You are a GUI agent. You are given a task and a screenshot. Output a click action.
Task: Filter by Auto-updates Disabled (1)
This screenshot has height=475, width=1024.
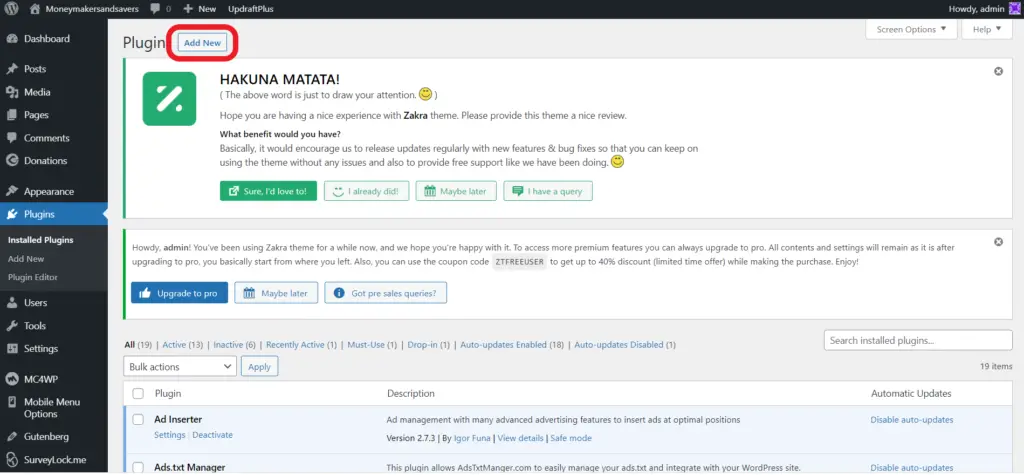(625, 344)
